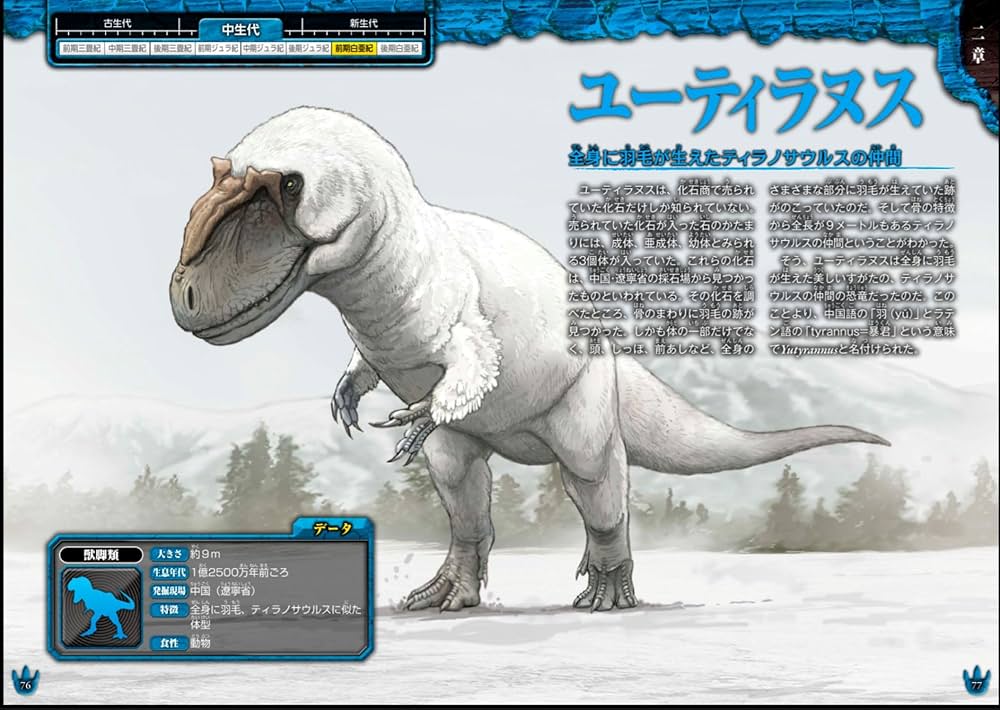This screenshot has height=710, width=1000.
Task: Select the 後期白亜紀 period cell
Action: [400, 48]
